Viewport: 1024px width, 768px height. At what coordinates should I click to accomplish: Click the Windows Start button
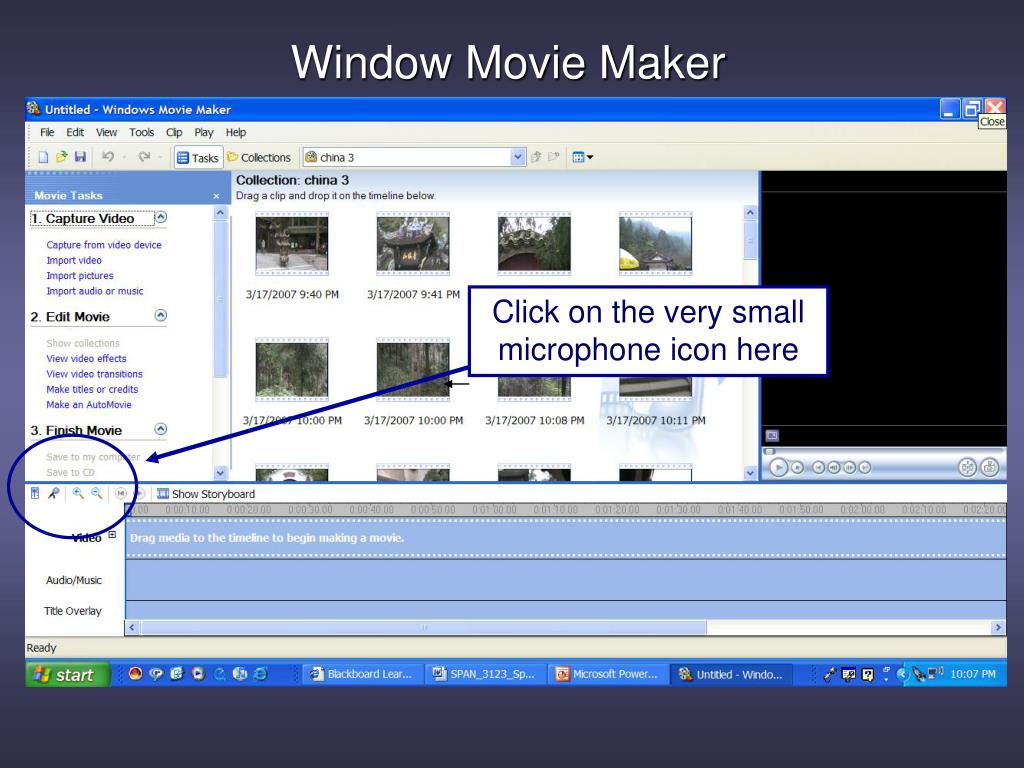coord(67,675)
